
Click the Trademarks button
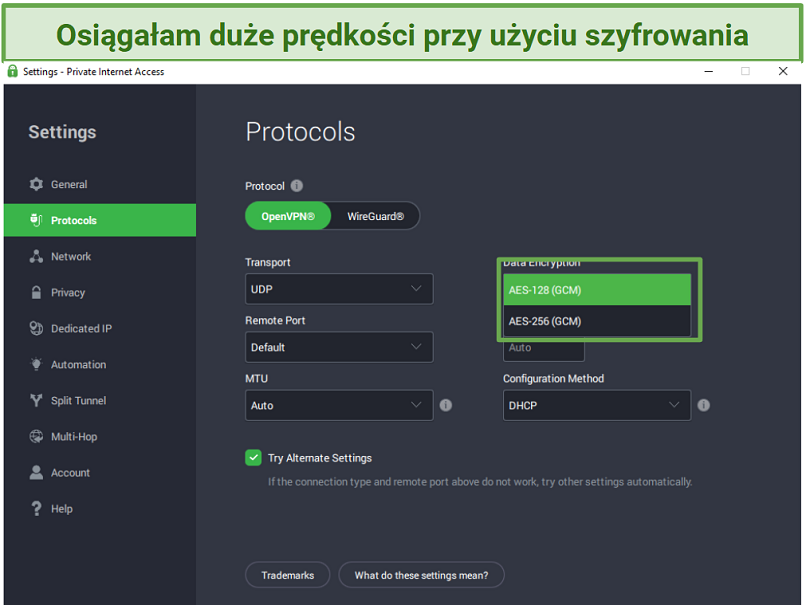(288, 575)
